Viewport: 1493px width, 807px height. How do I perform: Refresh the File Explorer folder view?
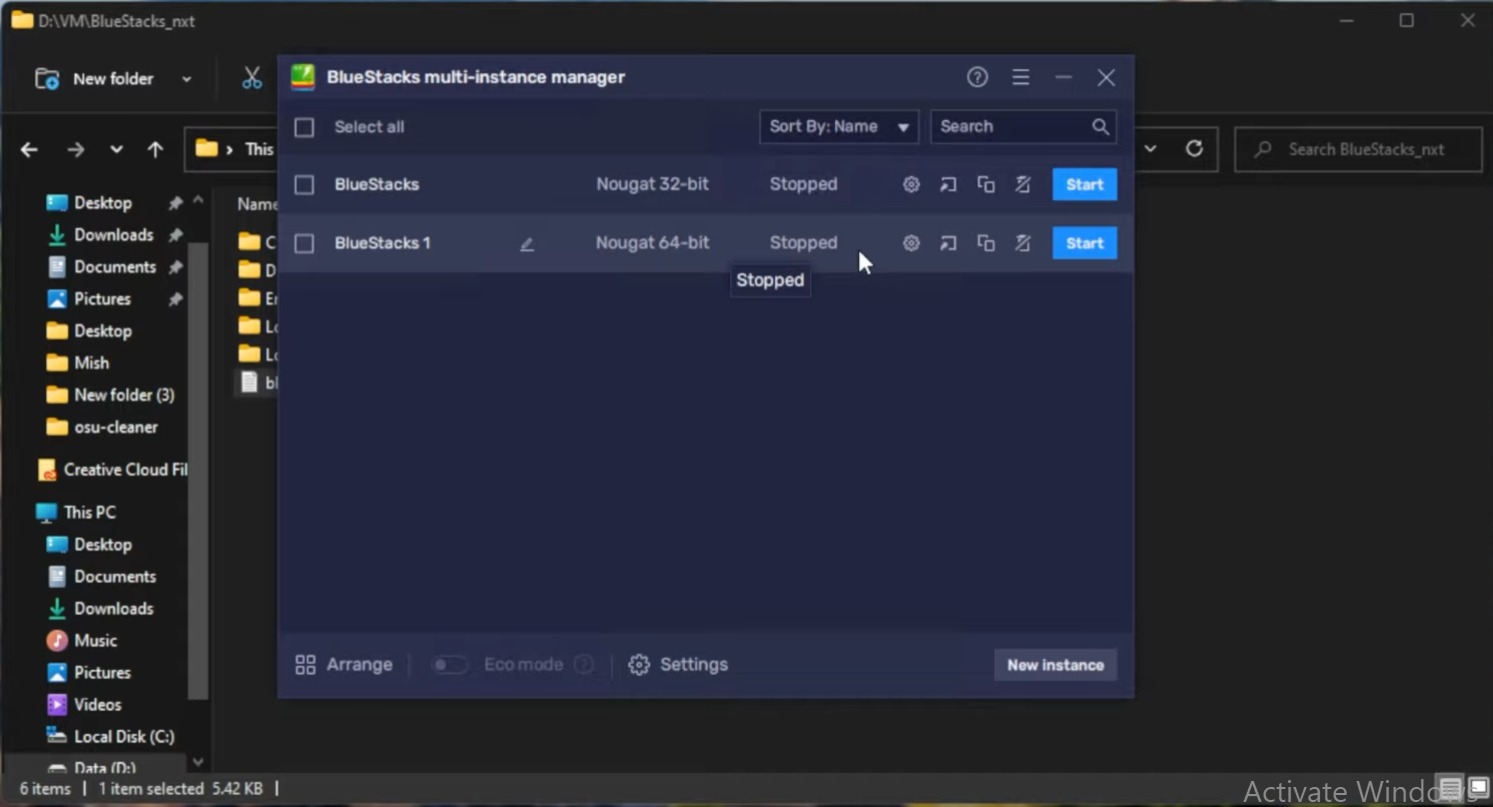tap(1194, 149)
